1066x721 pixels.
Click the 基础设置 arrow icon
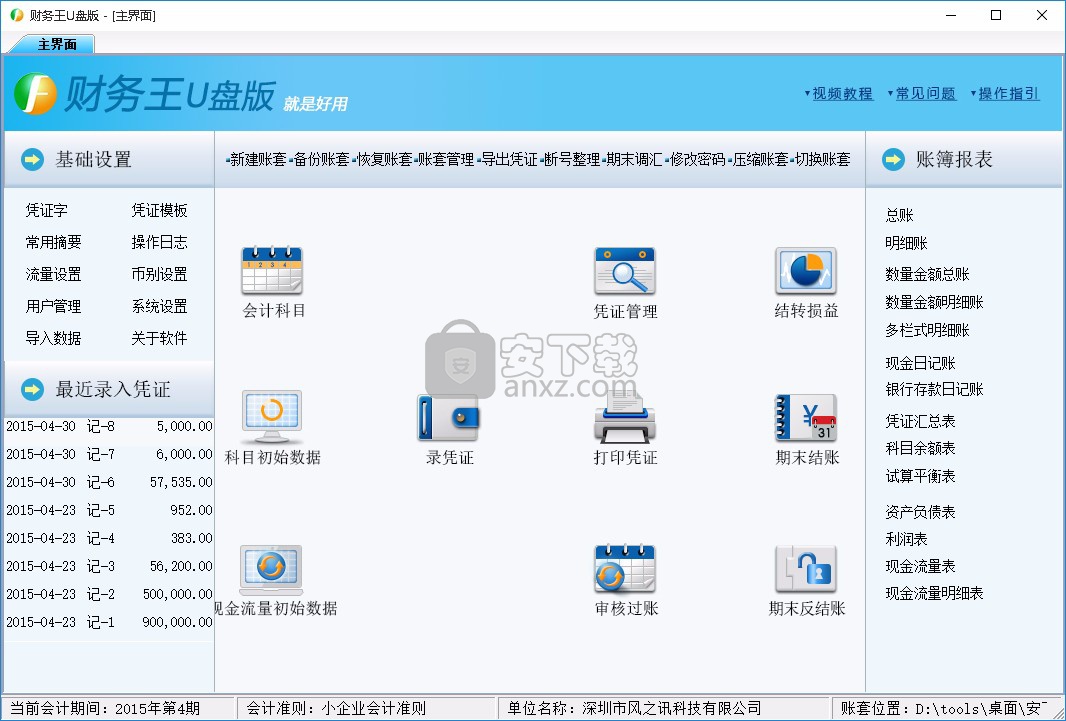click(x=32, y=160)
